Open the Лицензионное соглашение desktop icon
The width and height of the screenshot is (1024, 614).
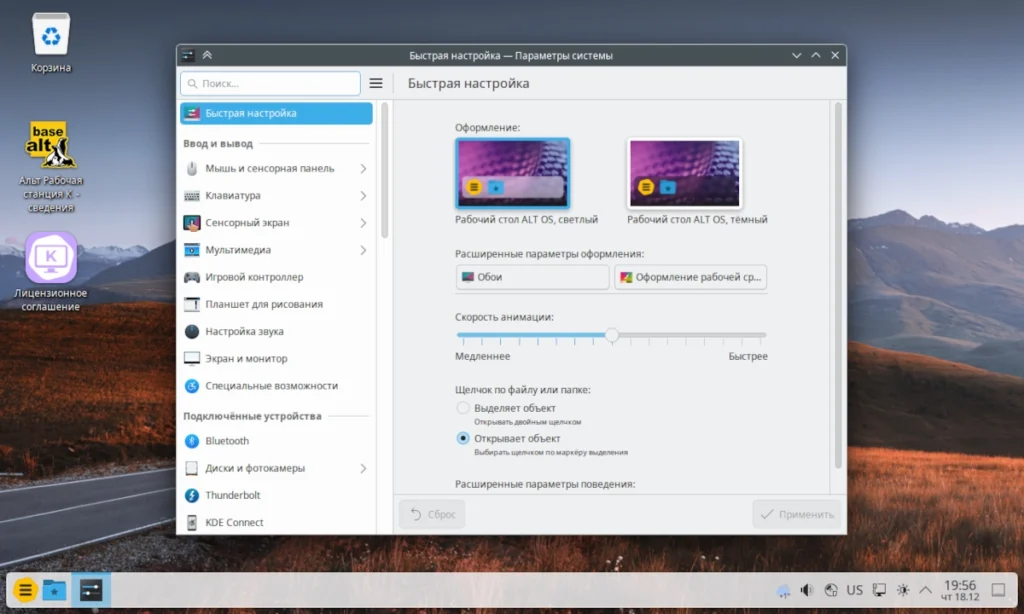point(51,271)
